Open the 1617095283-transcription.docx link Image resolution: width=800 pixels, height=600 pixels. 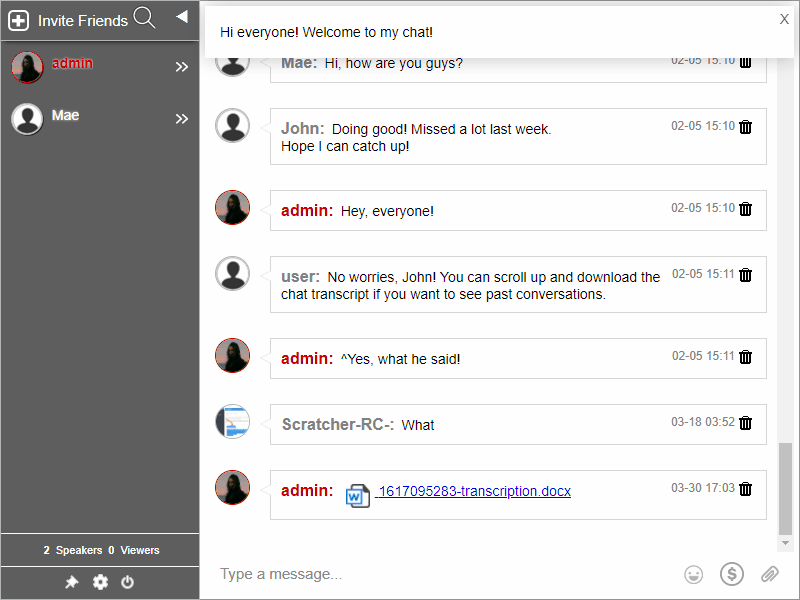point(474,491)
